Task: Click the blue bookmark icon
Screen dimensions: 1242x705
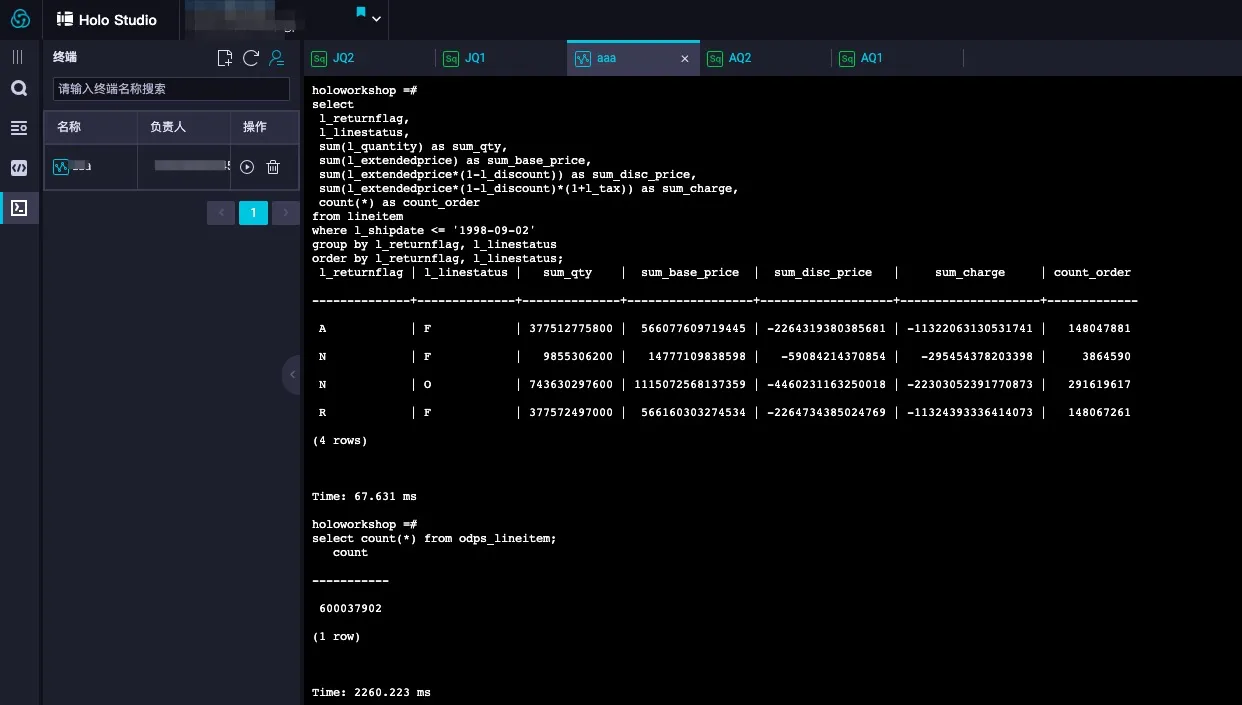Action: point(361,12)
